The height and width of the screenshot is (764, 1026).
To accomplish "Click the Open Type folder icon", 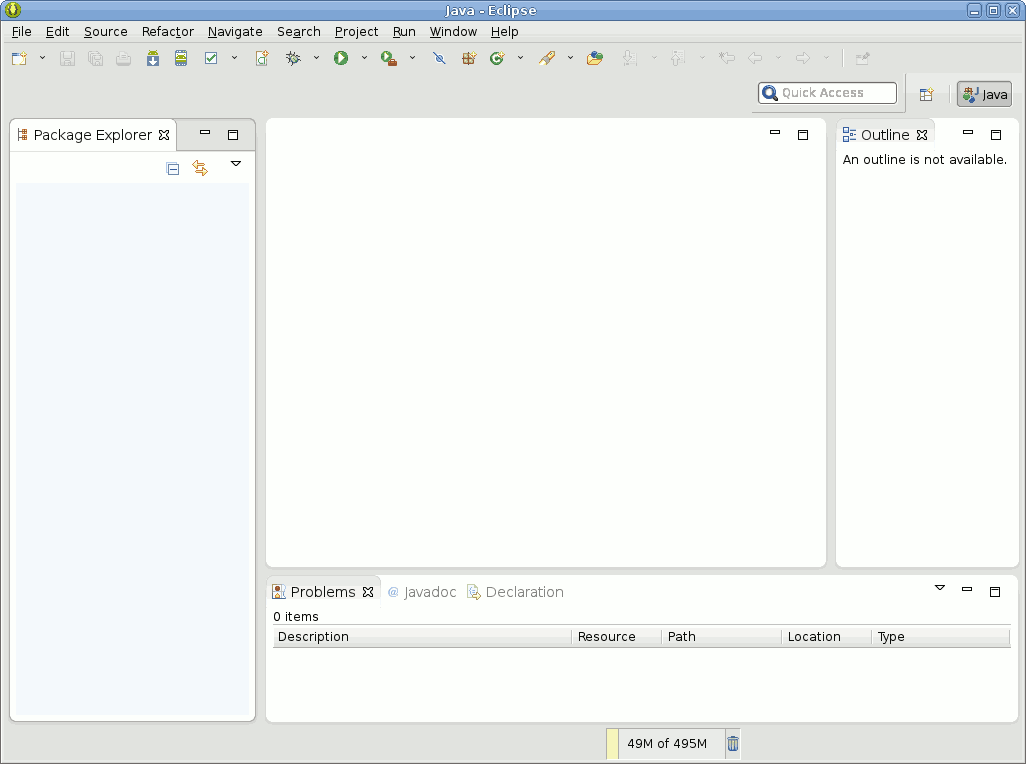I will point(595,58).
